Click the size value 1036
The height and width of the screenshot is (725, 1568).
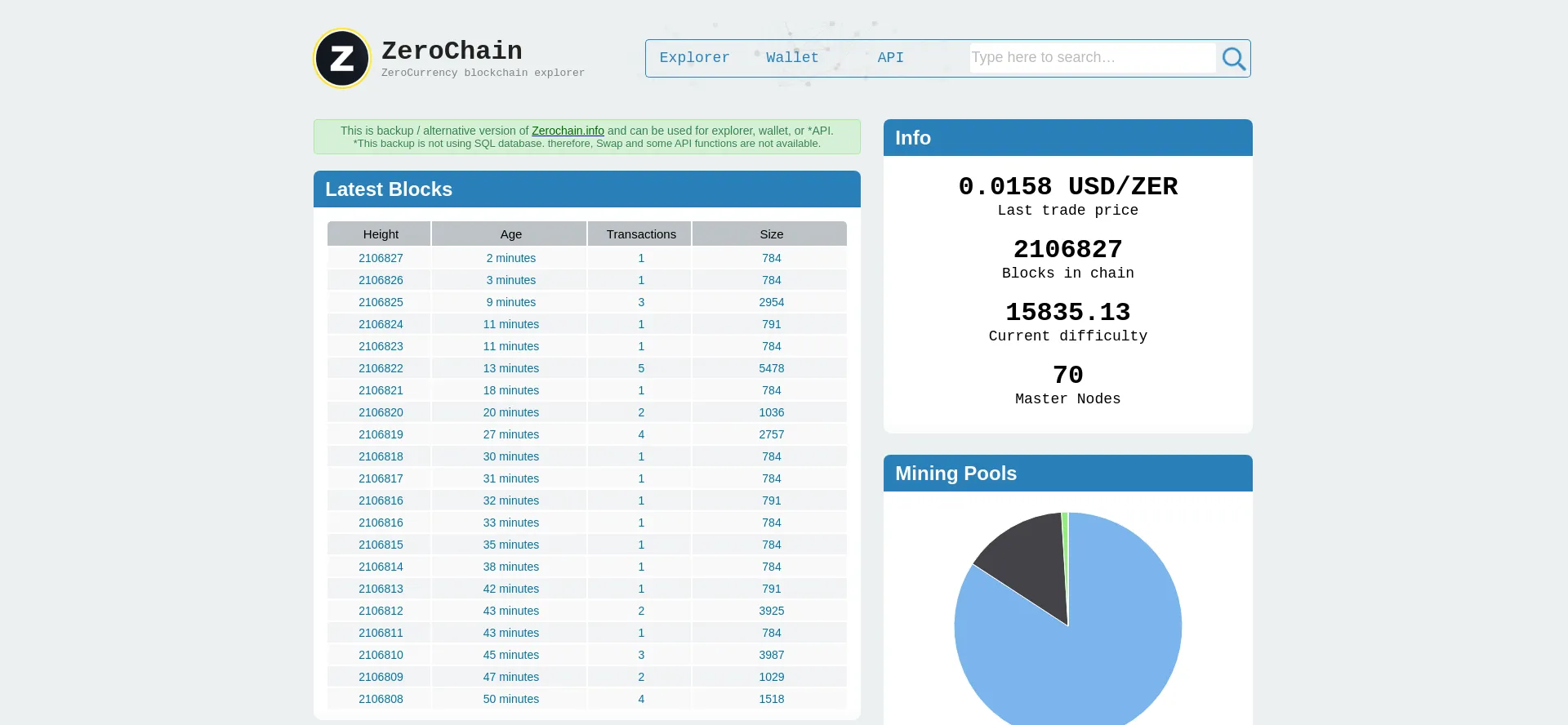(772, 412)
